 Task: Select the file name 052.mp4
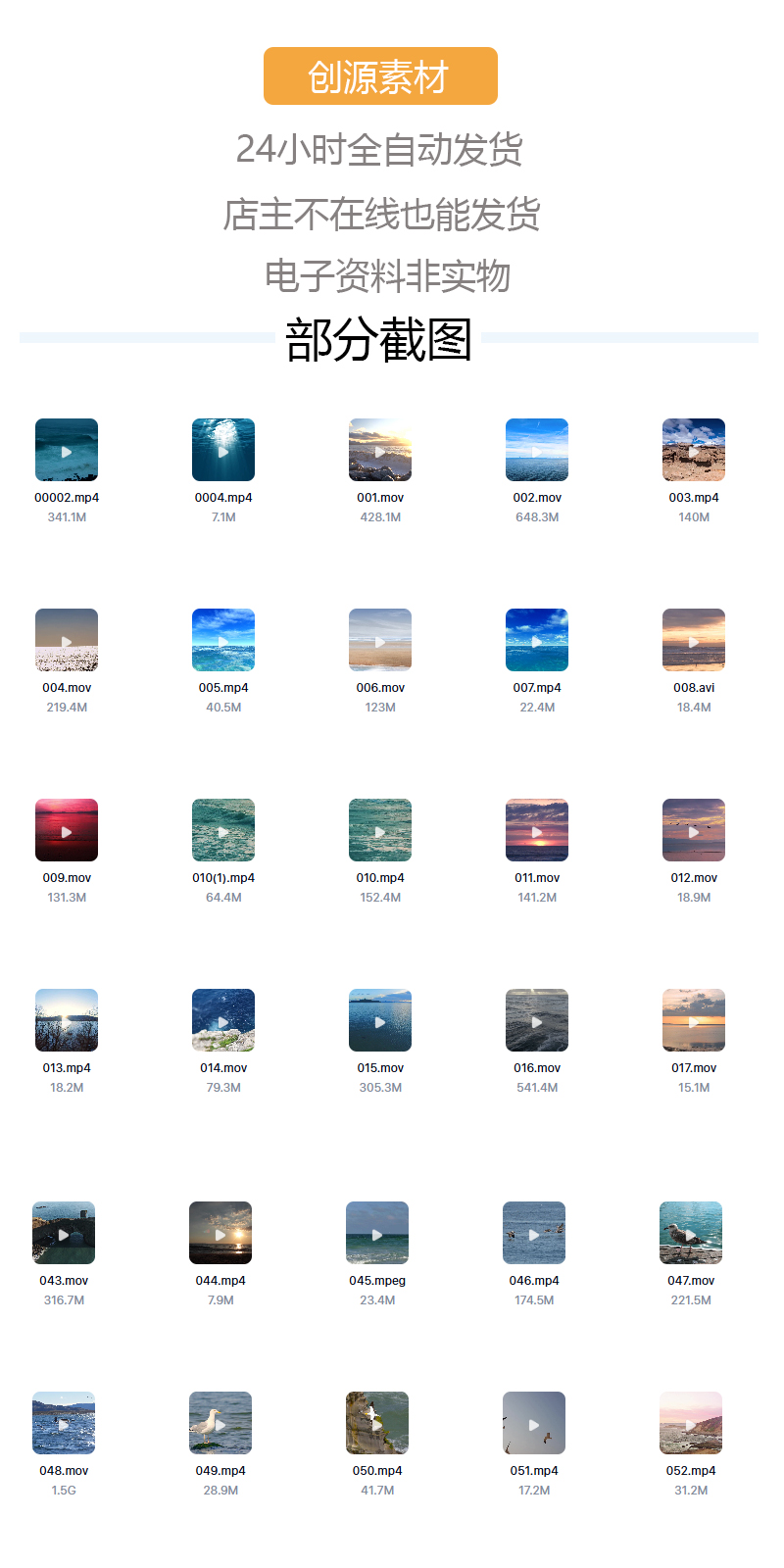click(691, 1471)
